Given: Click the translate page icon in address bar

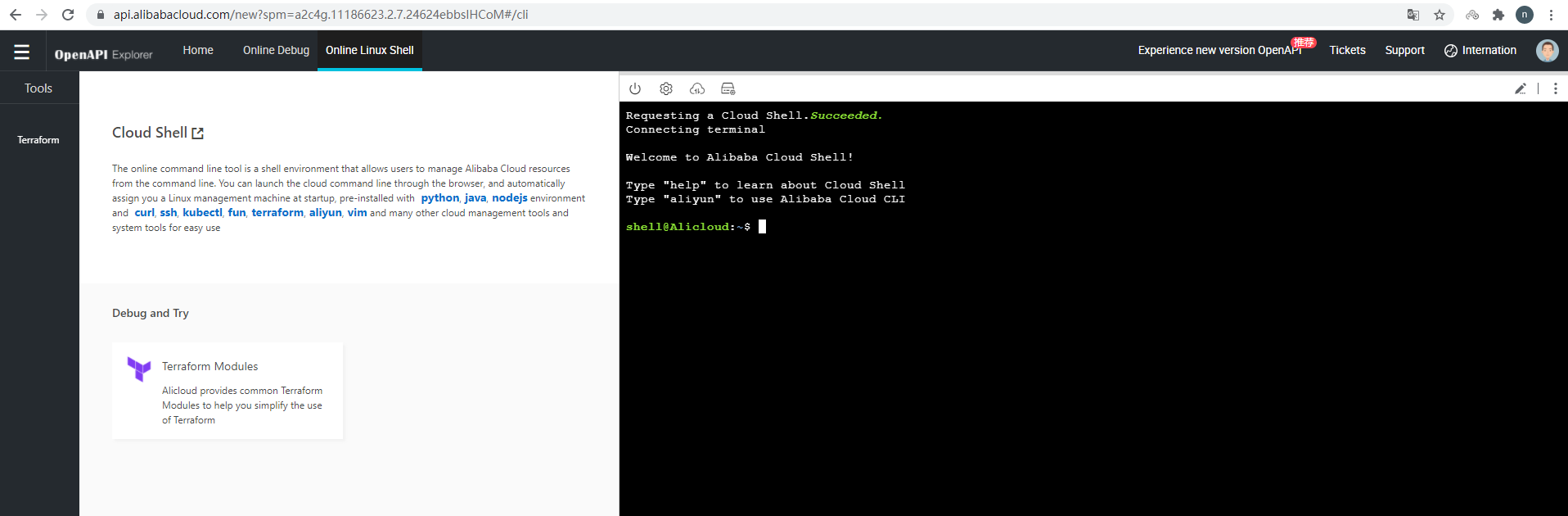Looking at the screenshot, I should 1413,15.
